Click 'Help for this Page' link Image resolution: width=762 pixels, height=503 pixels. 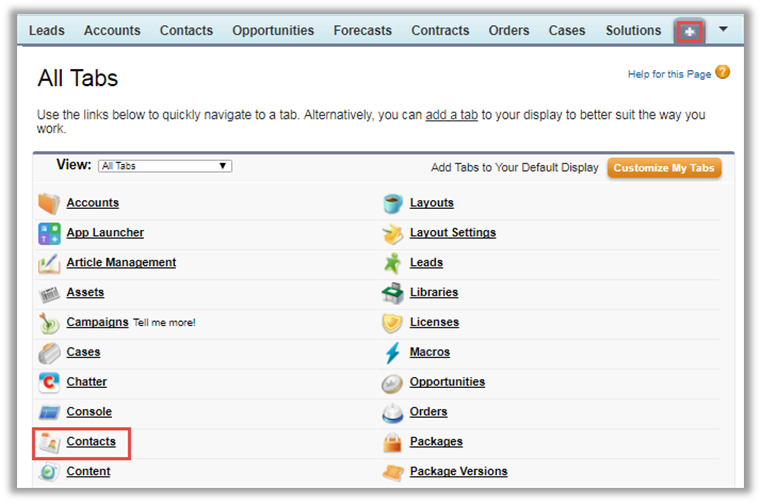[669, 74]
